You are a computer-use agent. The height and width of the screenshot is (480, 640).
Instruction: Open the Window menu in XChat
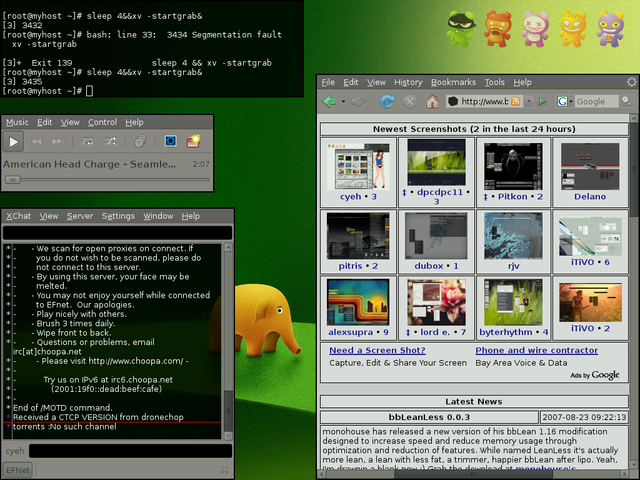point(158,216)
